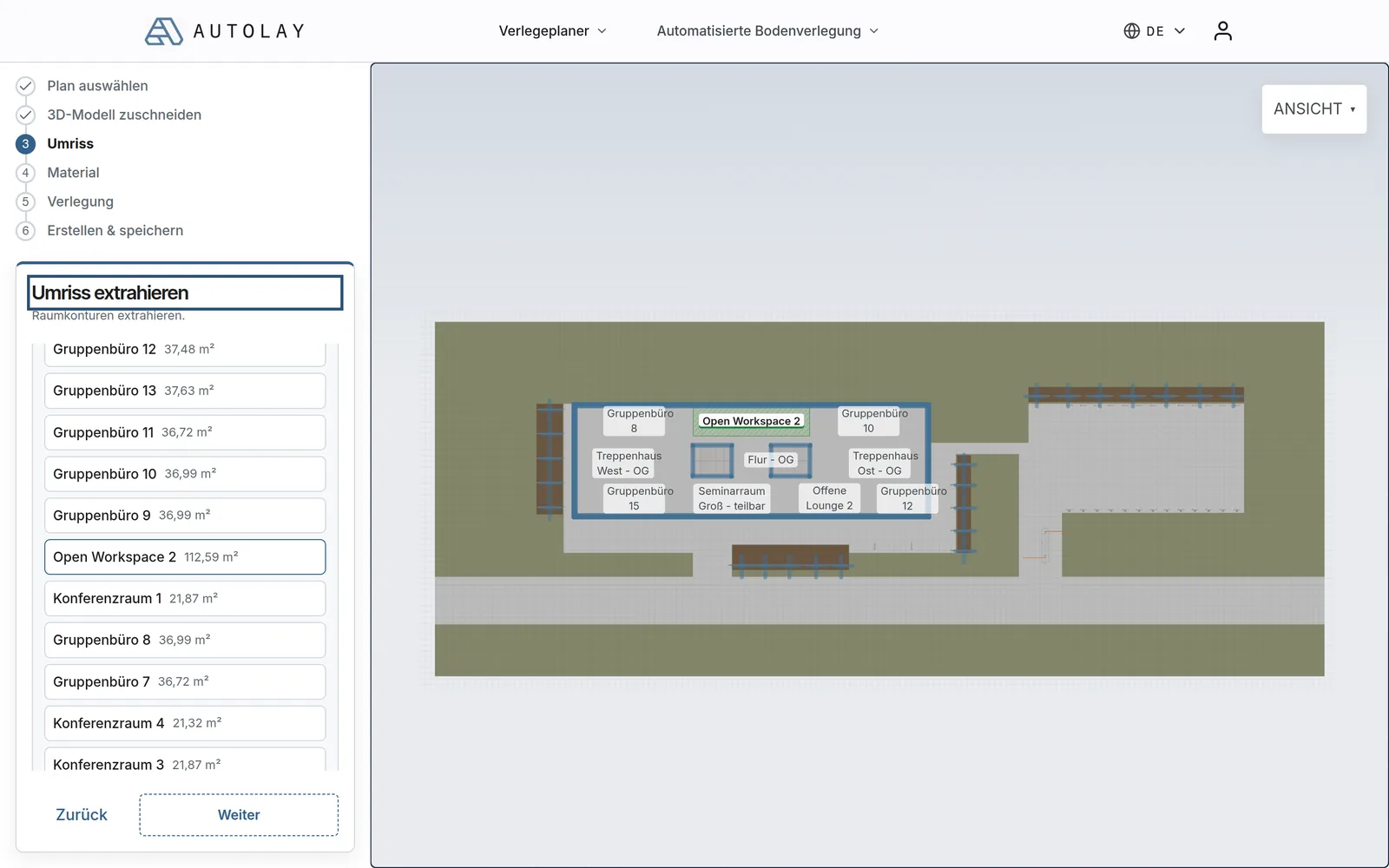Click step 6 circle for Erstellen & speichern
Image resolution: width=1389 pixels, height=868 pixels.
(25, 231)
